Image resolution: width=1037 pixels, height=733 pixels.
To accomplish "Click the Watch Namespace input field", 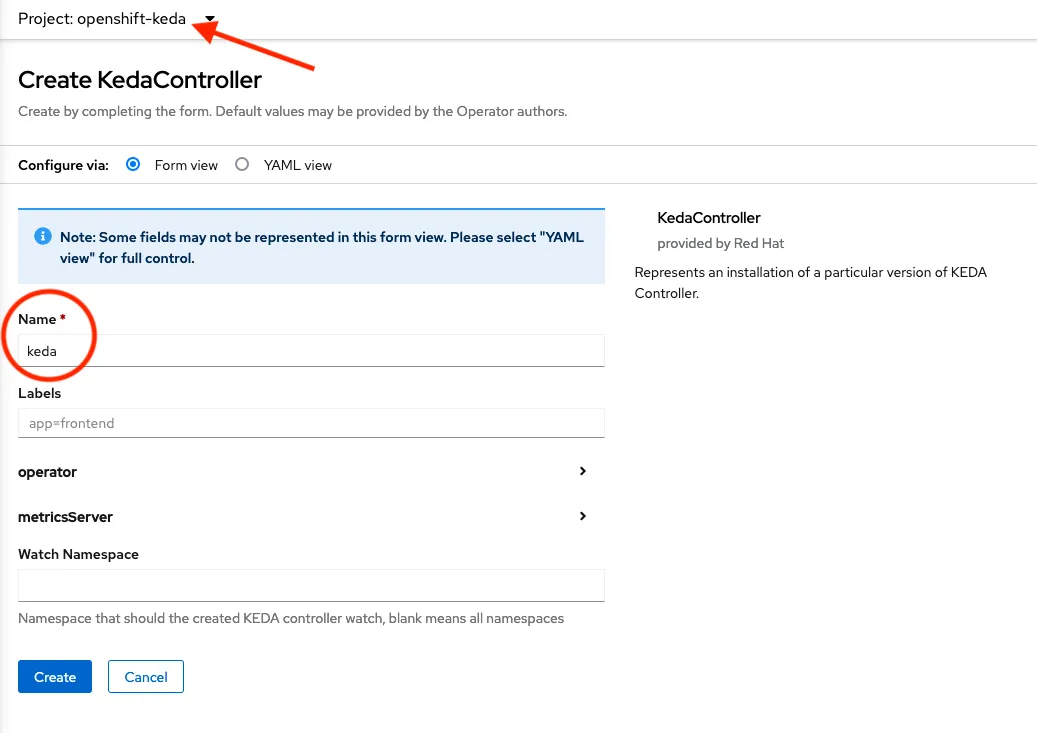I will click(x=310, y=585).
